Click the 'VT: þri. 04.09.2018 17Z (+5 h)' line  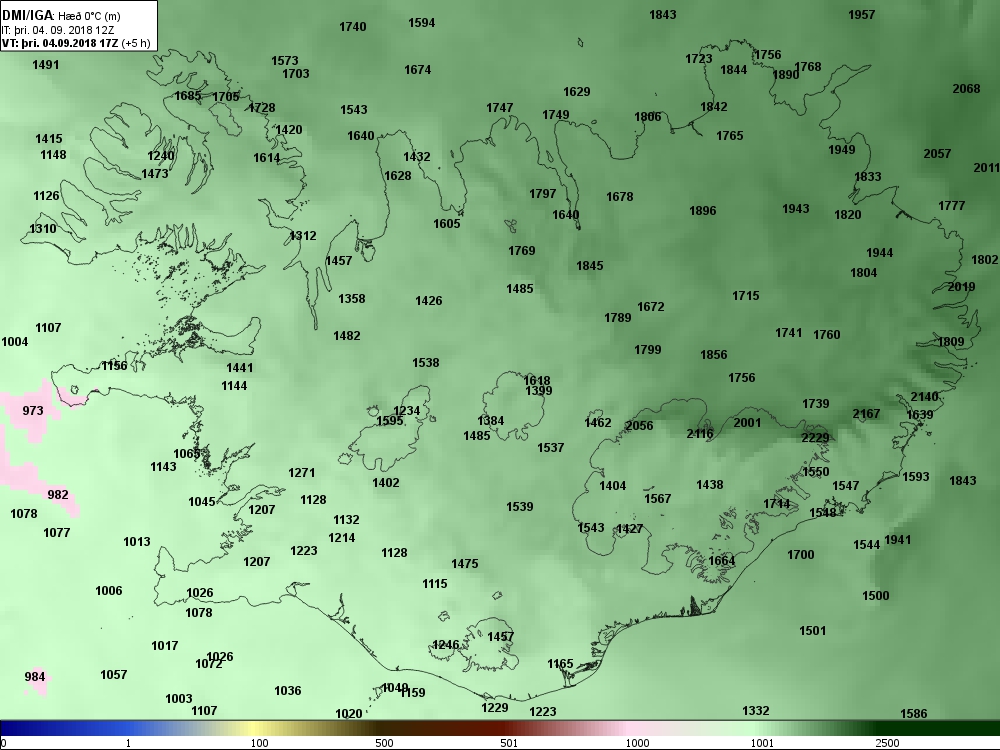tap(76, 43)
